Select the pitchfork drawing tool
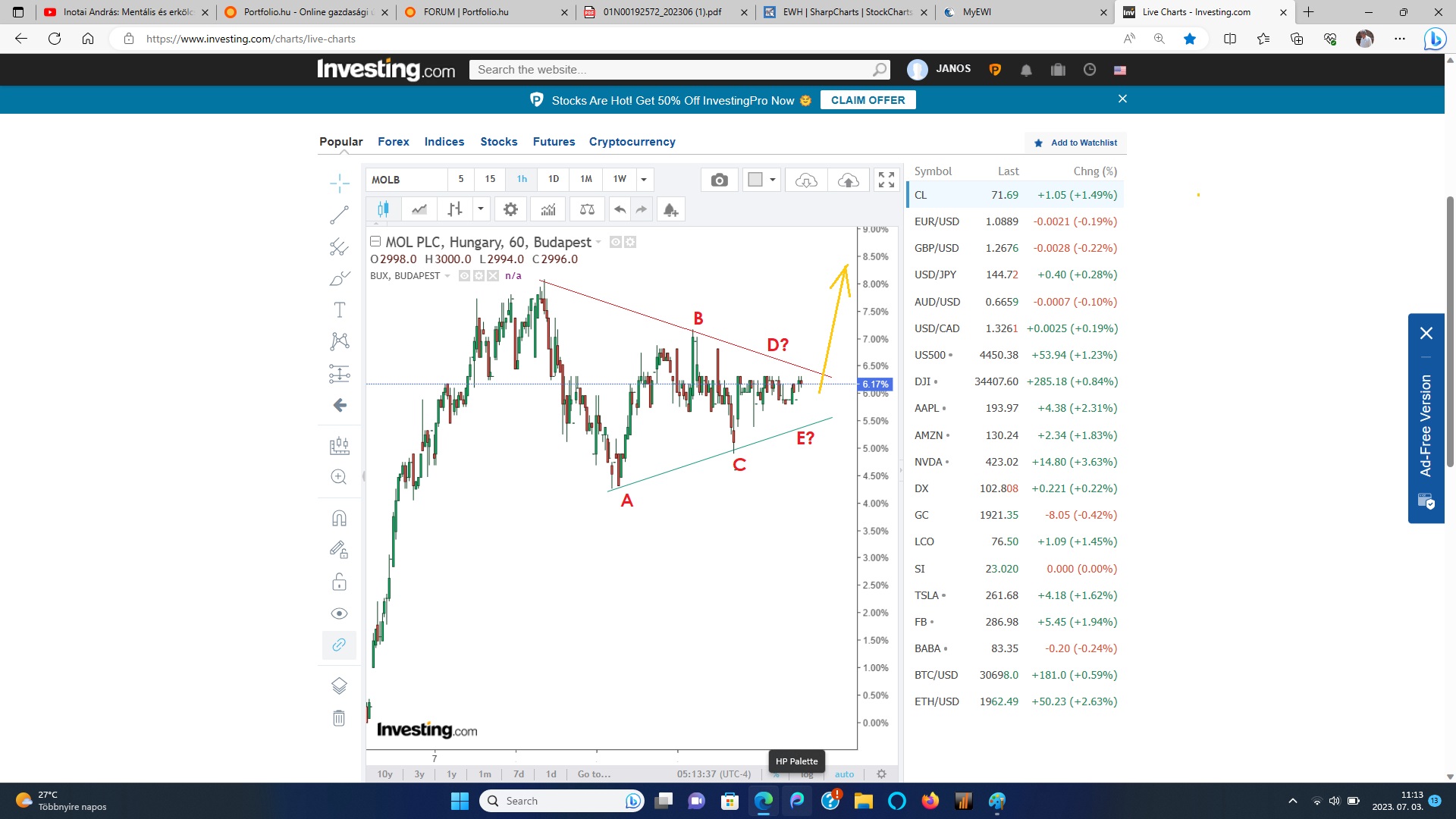1456x819 pixels. [340, 246]
